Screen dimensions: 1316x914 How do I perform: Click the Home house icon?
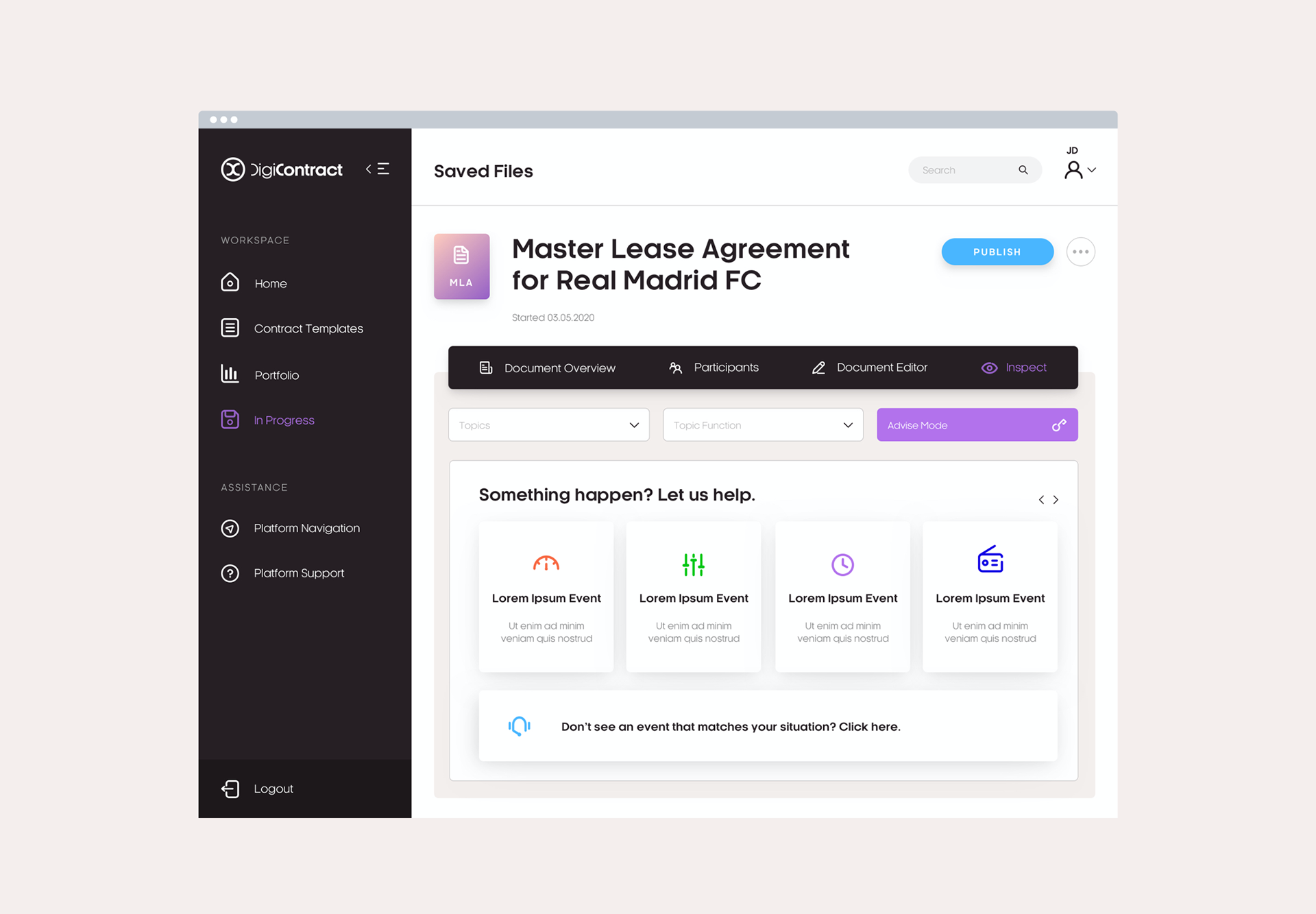[230, 282]
